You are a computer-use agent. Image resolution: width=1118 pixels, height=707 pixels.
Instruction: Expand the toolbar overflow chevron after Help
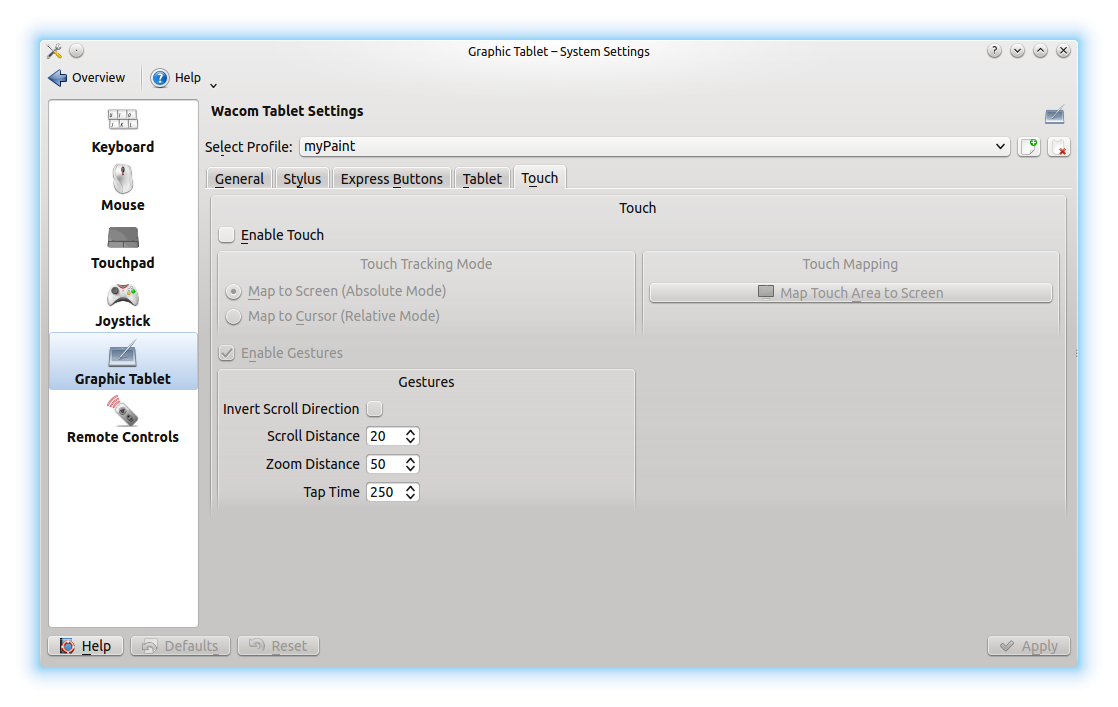coord(213,86)
